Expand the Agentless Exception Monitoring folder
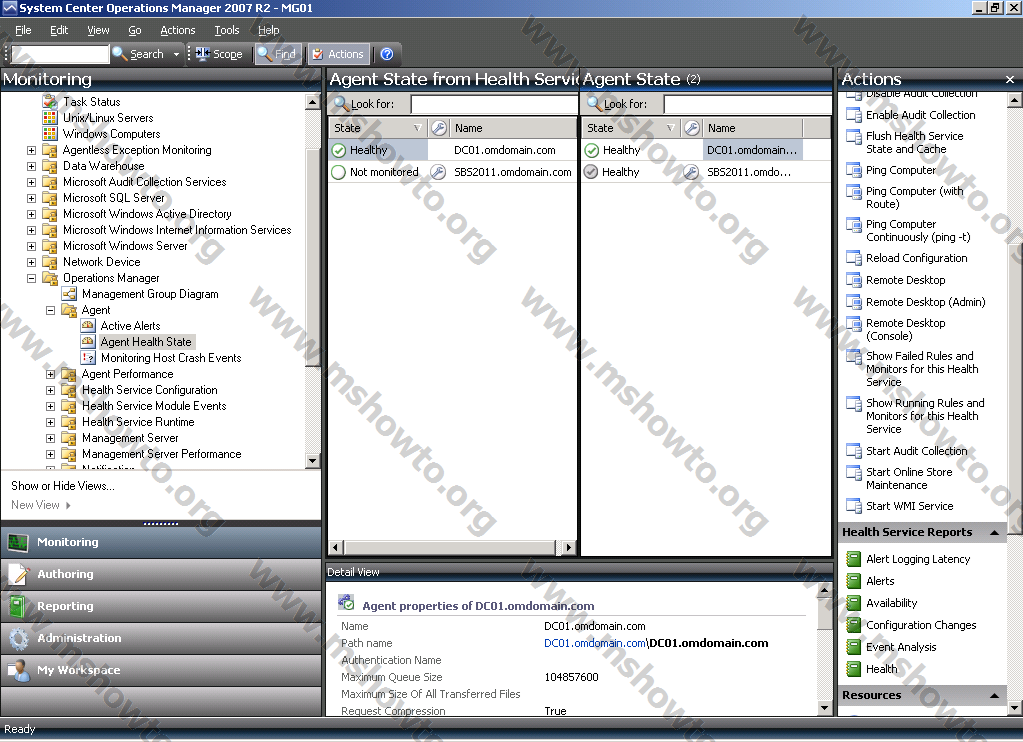1023x742 pixels. (31, 150)
